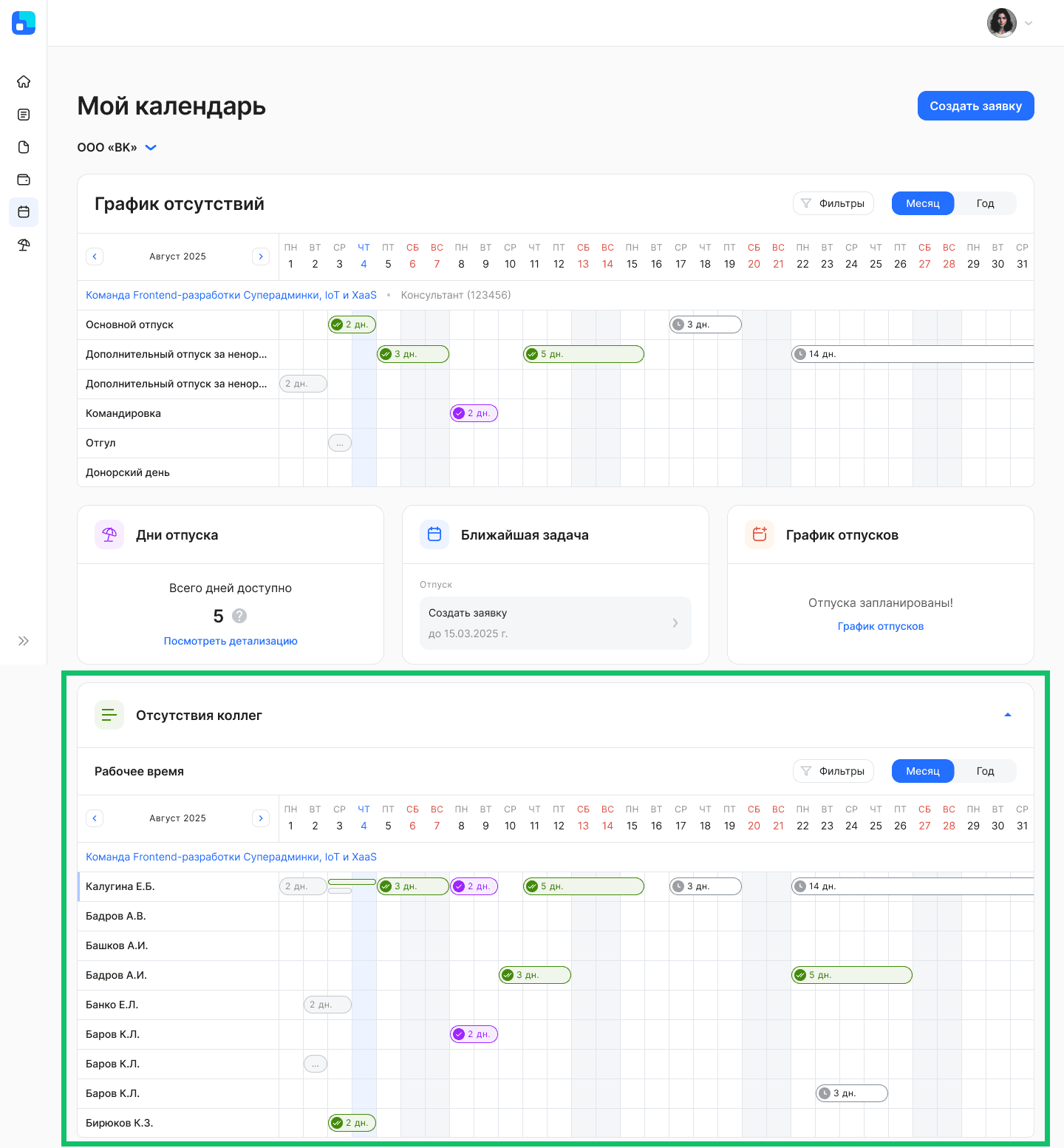Open the home icon in sidebar
This screenshot has width=1064, height=1148.
[x=24, y=81]
